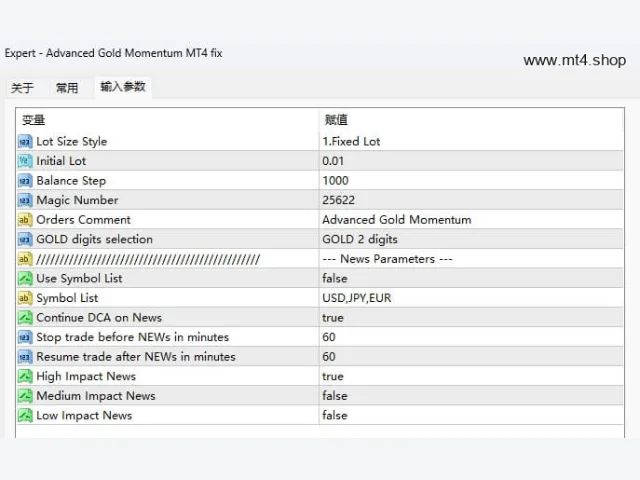Edit Orders Comment value 'Advanced Gold Momentum'
Screen dimensions: 640x480
(471, 220)
